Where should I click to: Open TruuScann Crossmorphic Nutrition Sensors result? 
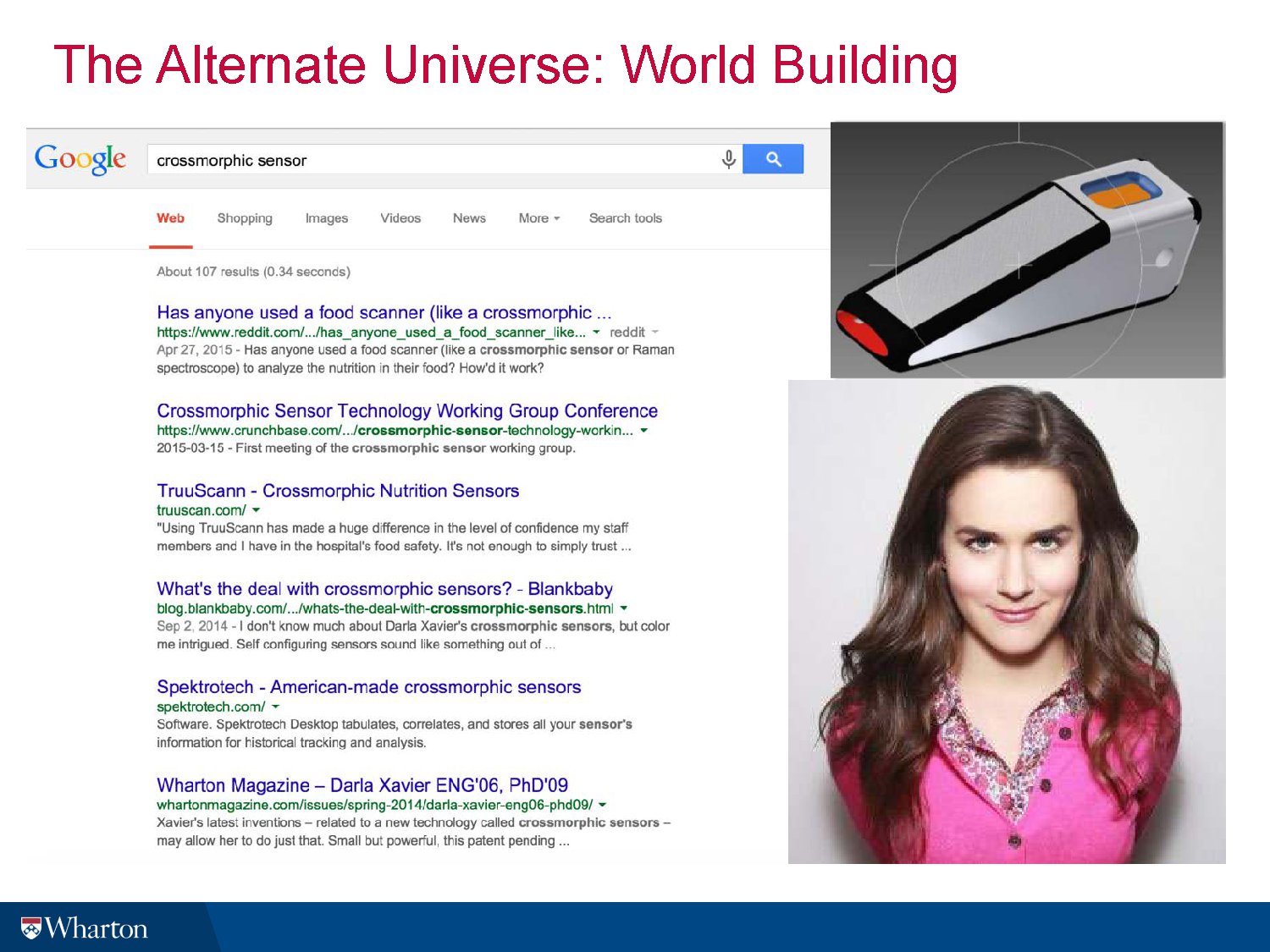338,491
